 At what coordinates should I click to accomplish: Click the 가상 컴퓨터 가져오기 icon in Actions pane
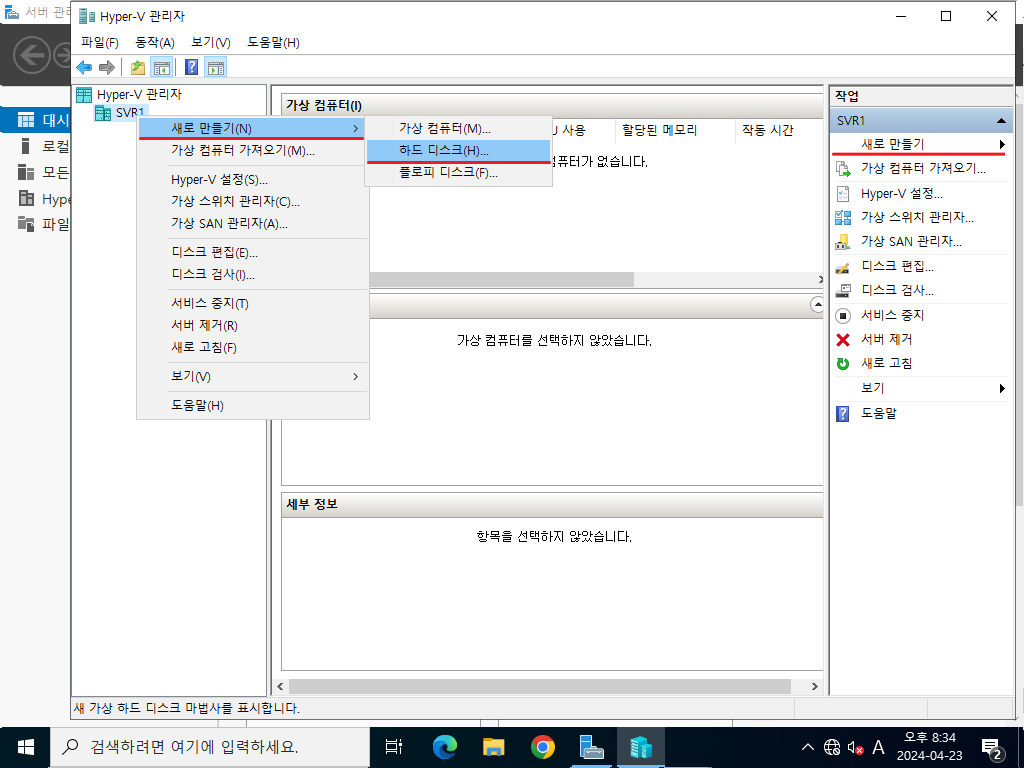(x=843, y=168)
